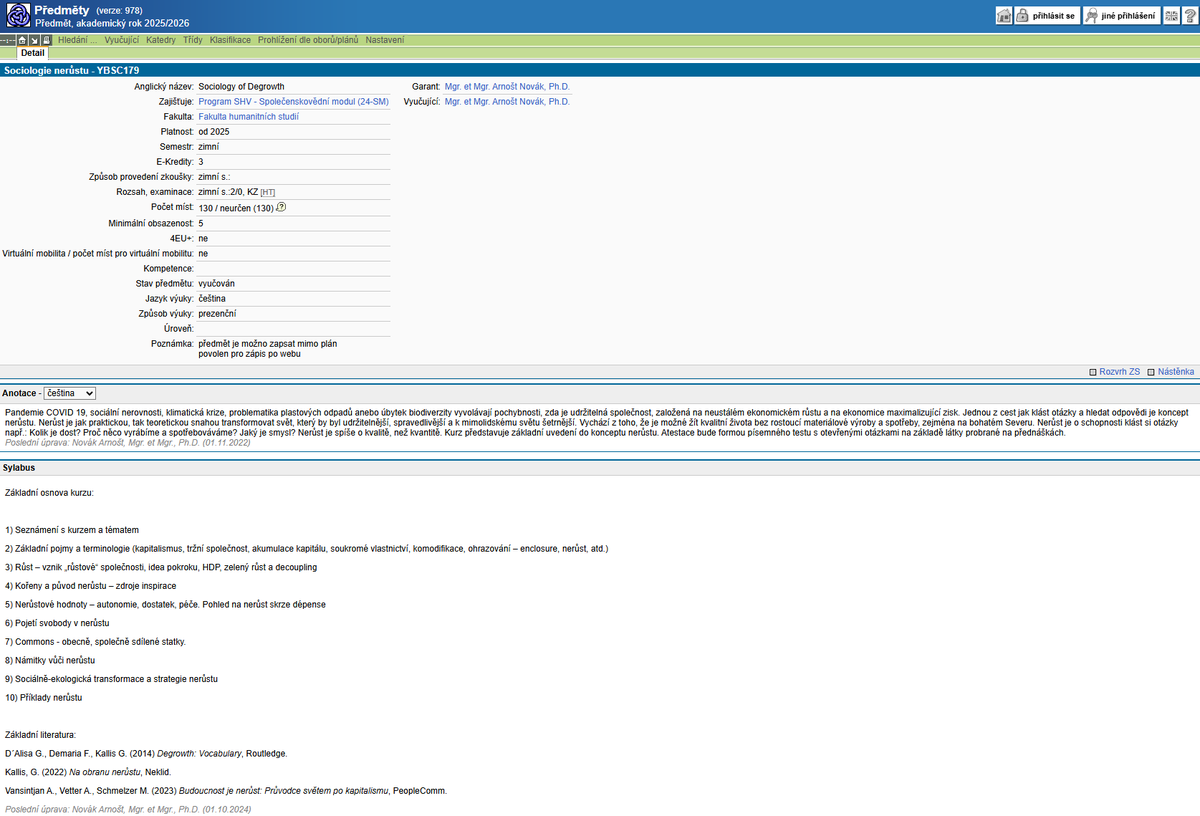Open the Katedry menu
This screenshot has height=816, width=1200.
161,40
